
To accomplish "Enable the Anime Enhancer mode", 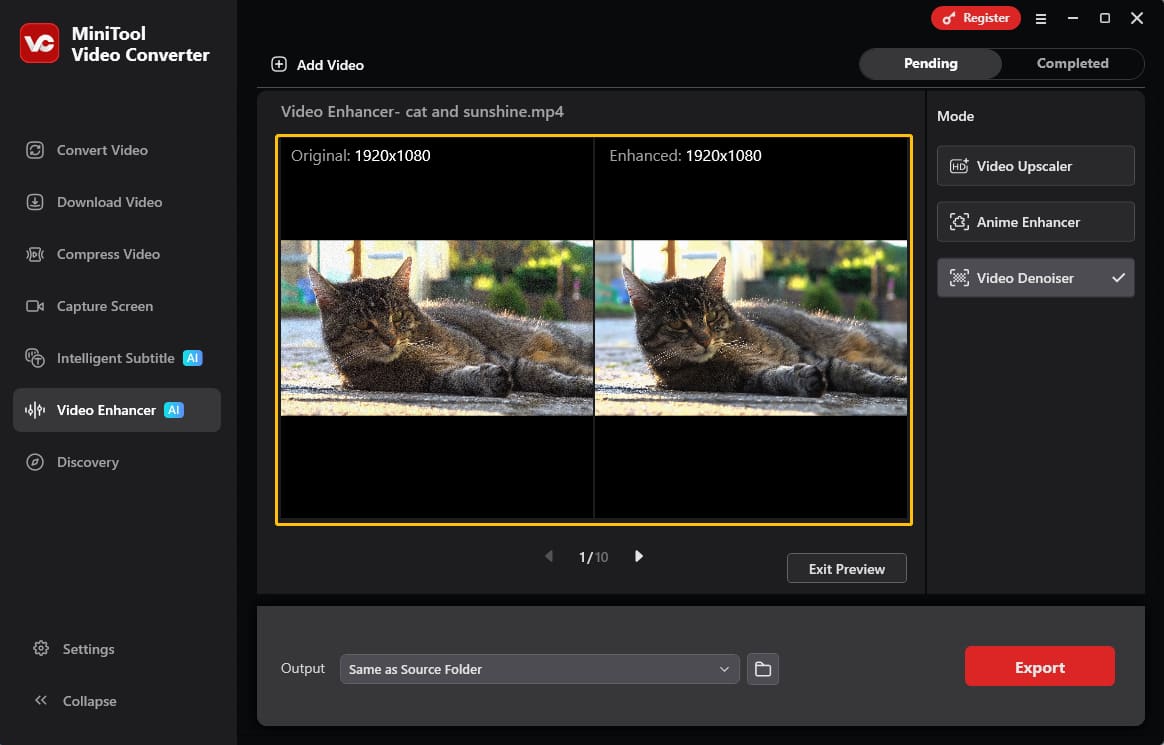I will [1035, 221].
